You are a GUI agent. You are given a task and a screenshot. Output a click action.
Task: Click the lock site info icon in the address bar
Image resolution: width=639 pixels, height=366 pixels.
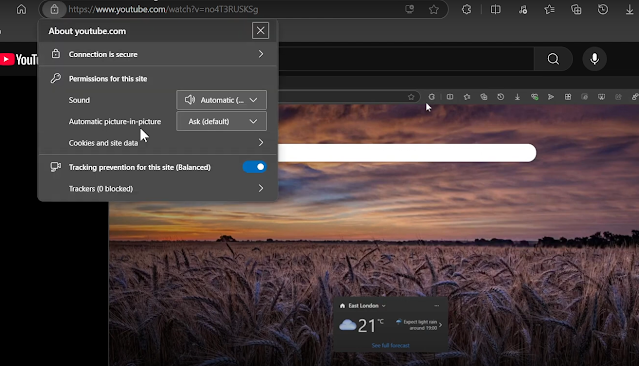[54, 9]
